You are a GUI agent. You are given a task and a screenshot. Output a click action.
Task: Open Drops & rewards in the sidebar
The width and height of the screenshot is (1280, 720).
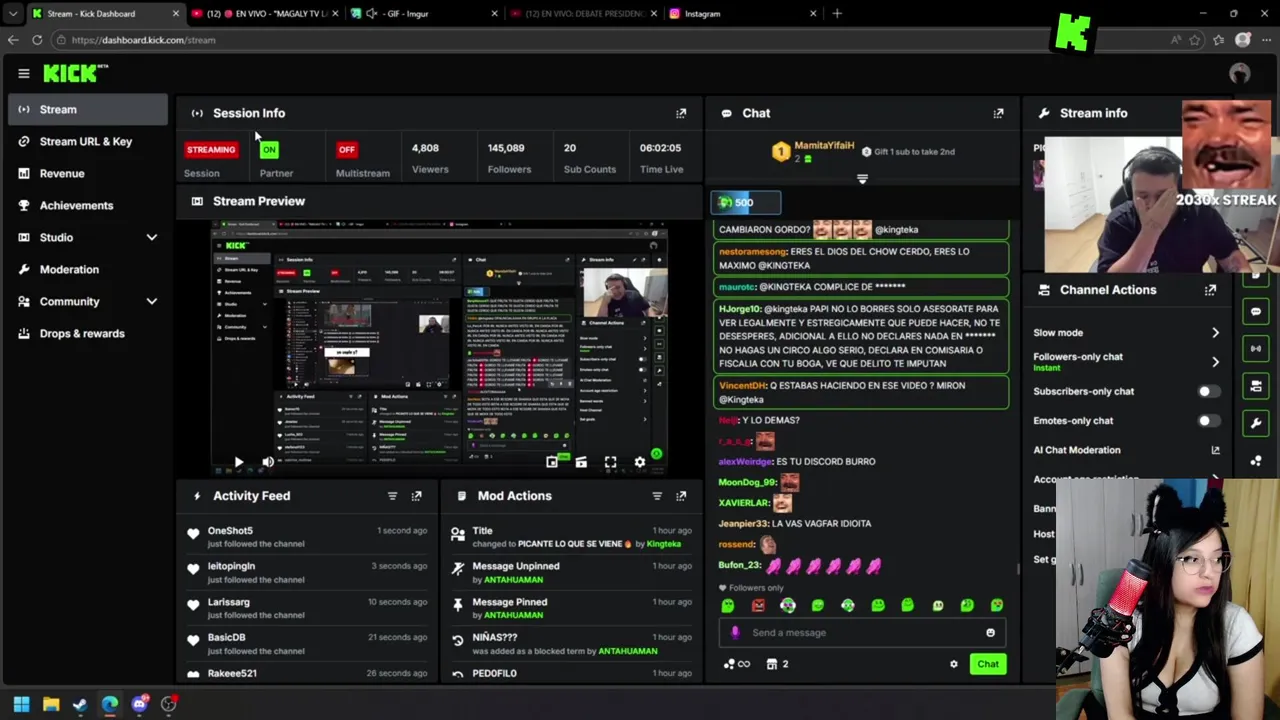pyautogui.click(x=88, y=333)
